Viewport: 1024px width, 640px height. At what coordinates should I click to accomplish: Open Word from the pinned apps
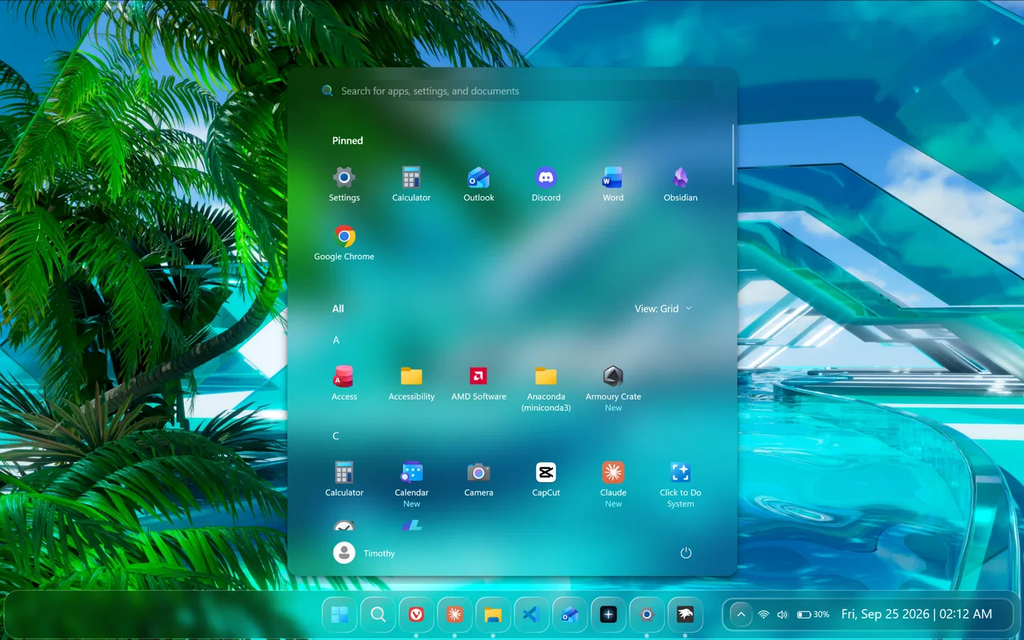pos(613,184)
